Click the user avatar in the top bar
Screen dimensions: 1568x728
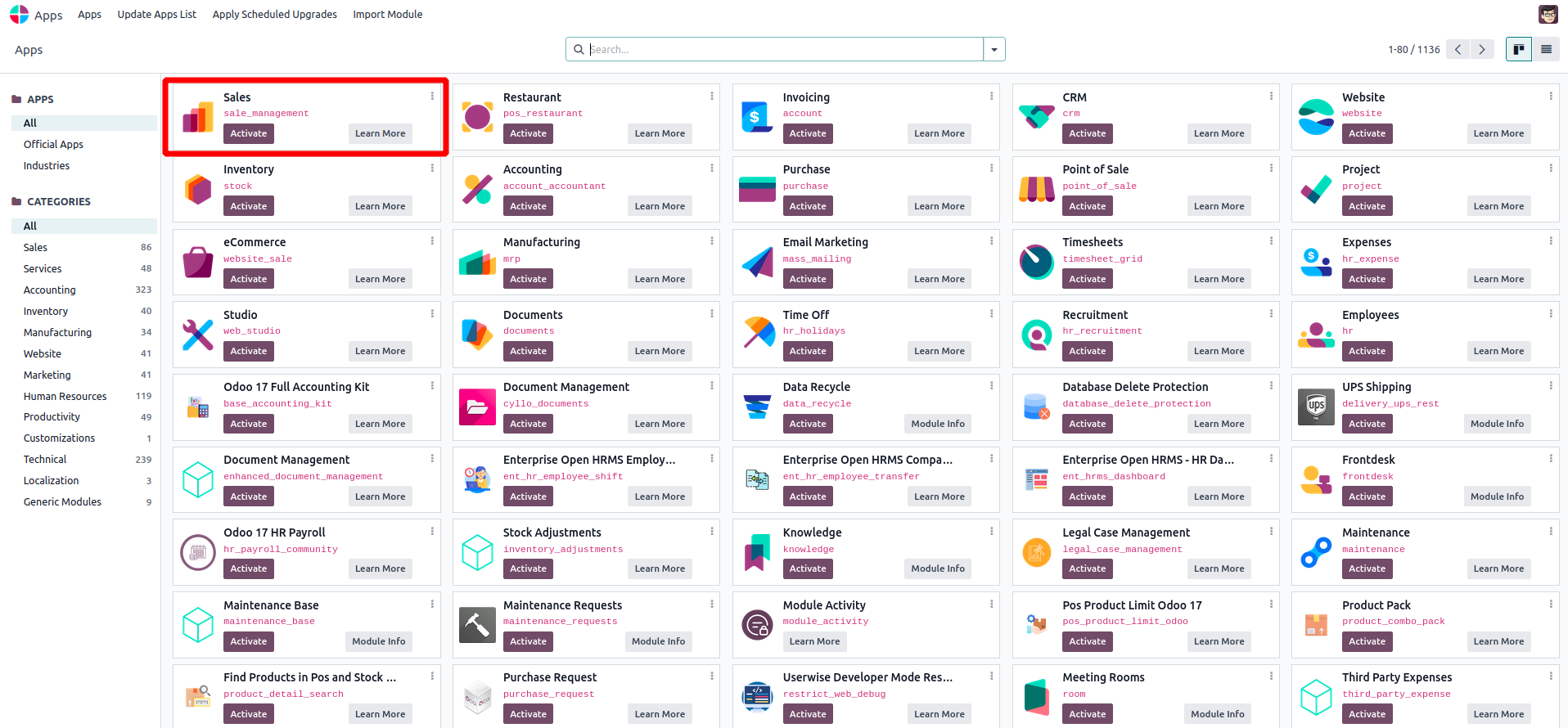pos(1548,15)
